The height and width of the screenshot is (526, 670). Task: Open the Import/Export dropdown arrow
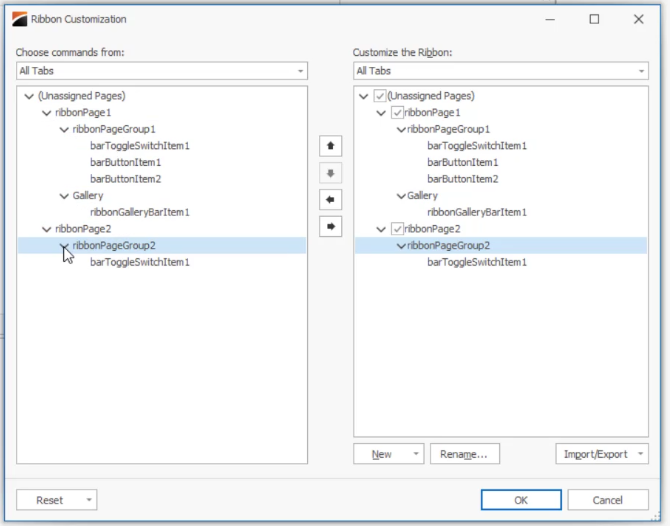(641, 454)
